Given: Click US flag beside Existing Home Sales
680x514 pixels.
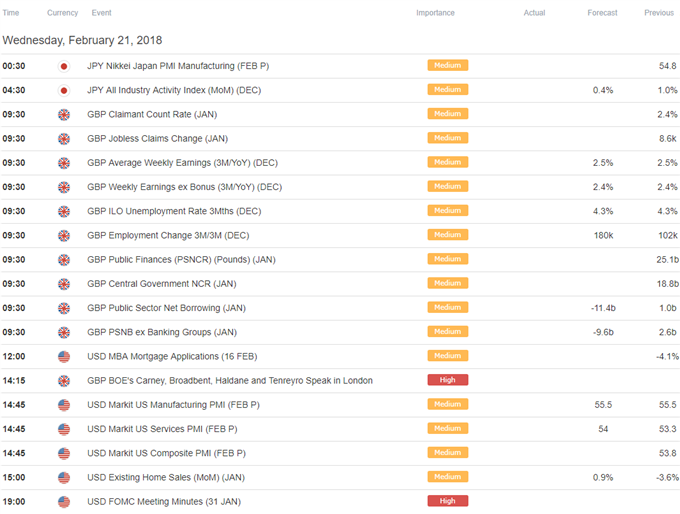Looking at the screenshot, I should (64, 478).
